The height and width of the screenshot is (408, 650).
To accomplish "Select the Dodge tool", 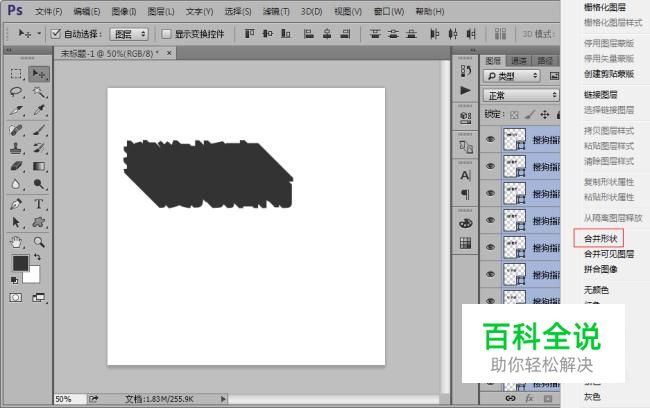I will pos(39,184).
